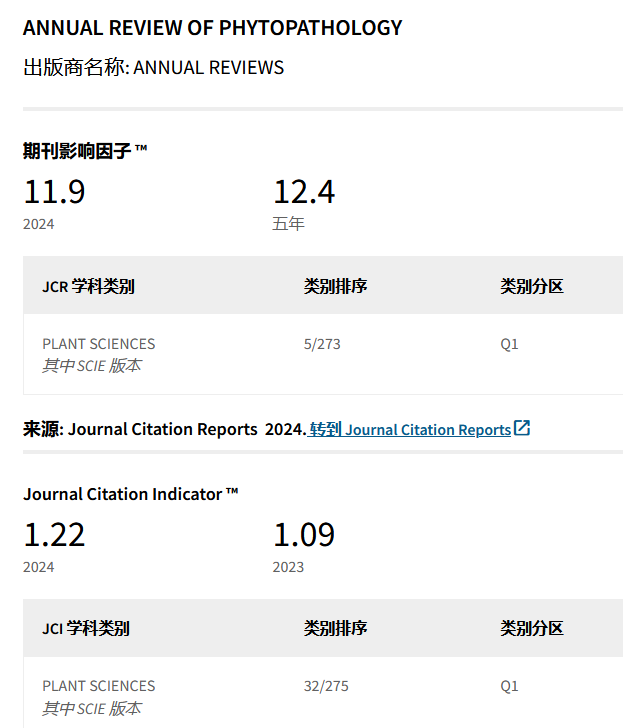Click the Q1 quartile in the JCR table
The width and height of the screenshot is (623, 728).
point(509,344)
